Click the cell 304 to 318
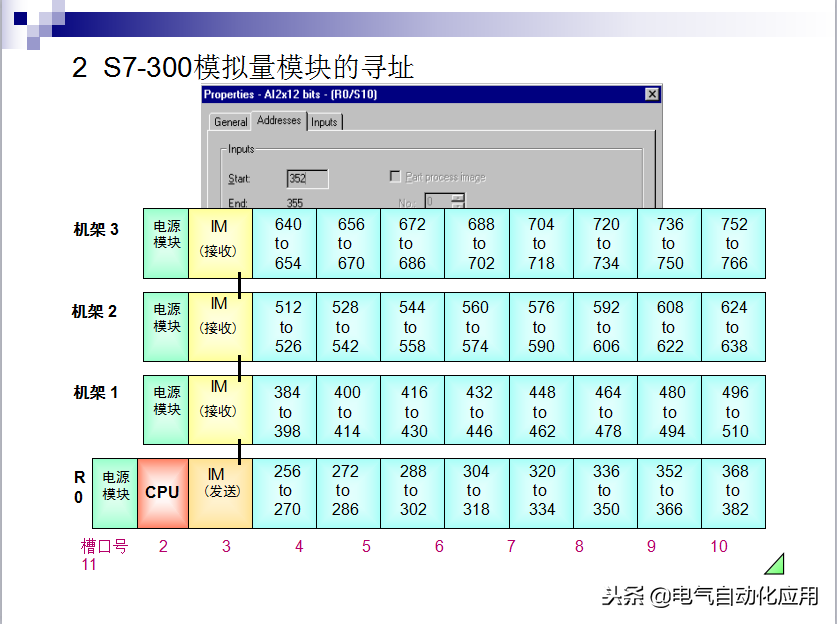This screenshot has height=624, width=837. pyautogui.click(x=477, y=493)
